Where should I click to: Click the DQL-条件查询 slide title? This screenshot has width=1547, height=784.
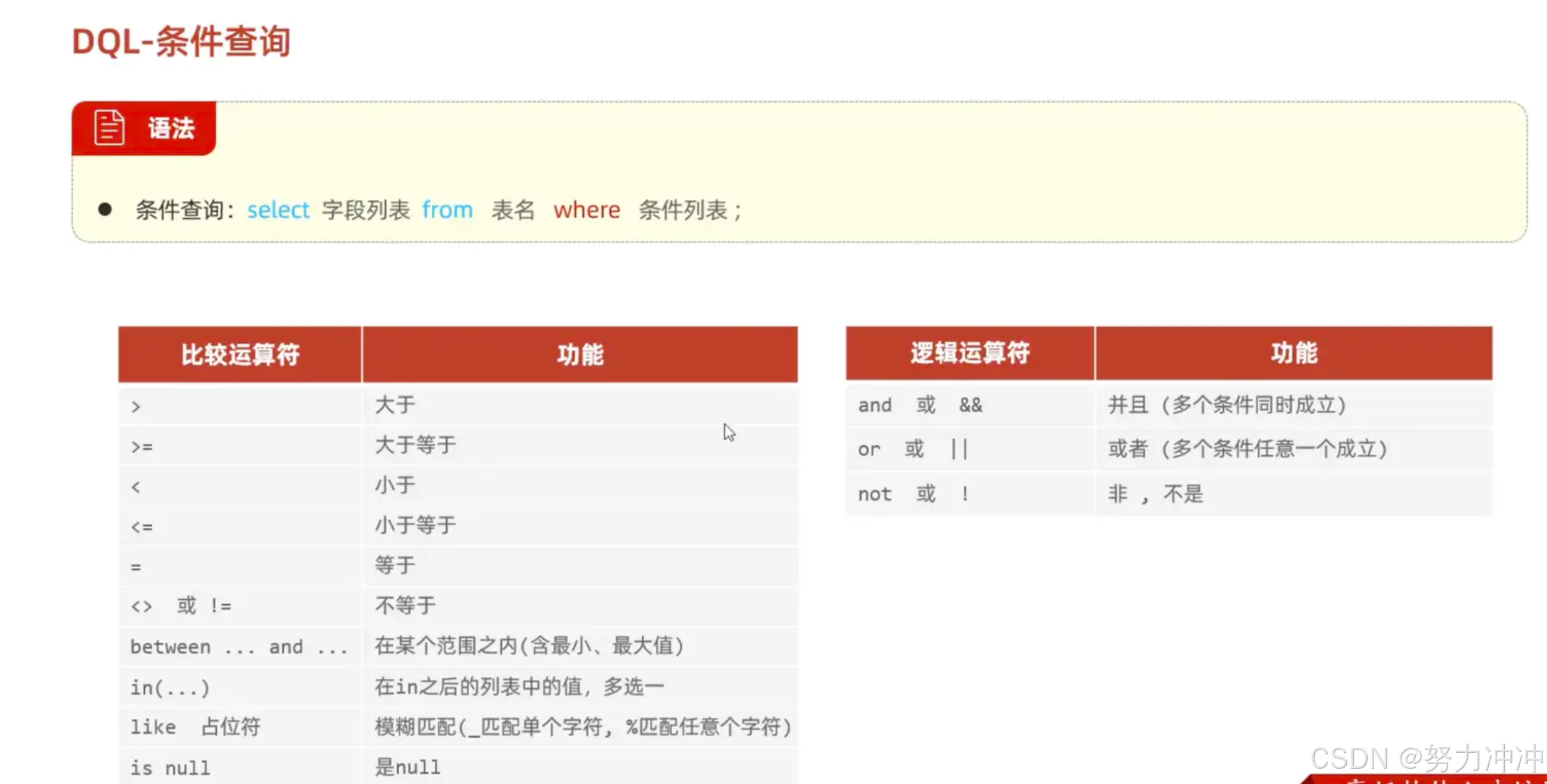[x=181, y=42]
